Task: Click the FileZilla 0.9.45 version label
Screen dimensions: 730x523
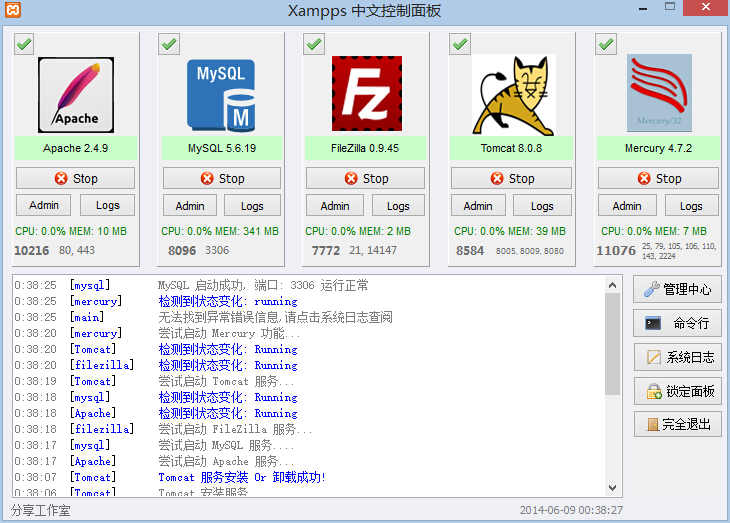Action: pyautogui.click(x=365, y=148)
